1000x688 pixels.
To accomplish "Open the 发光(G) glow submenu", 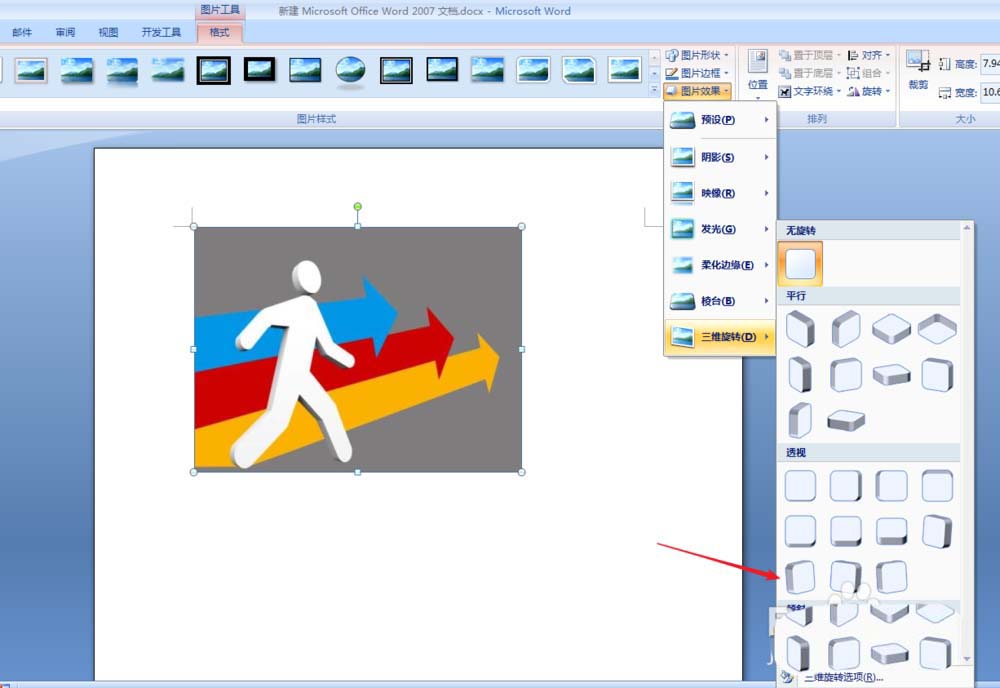I will [720, 229].
